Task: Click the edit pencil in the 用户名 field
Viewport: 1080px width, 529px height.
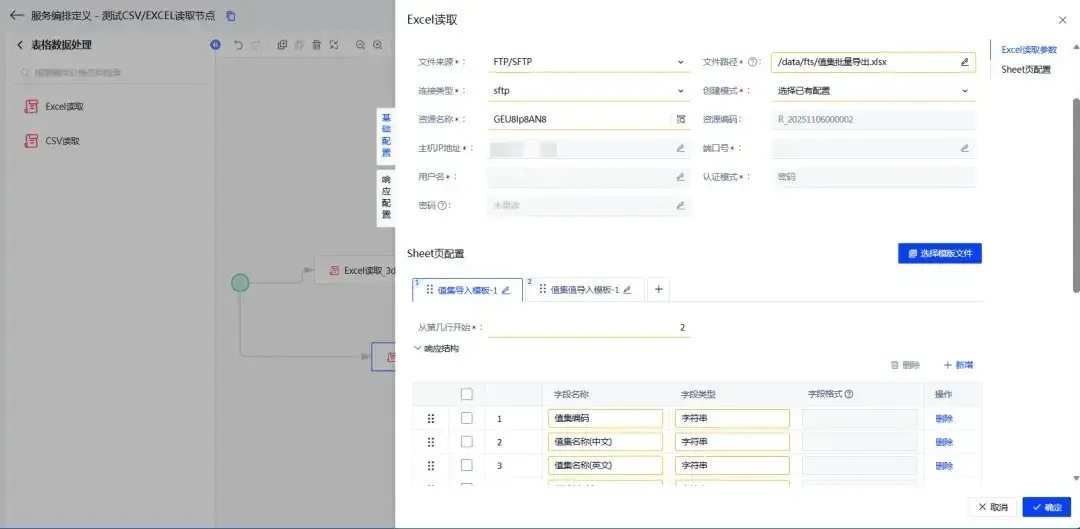Action: click(x=681, y=177)
